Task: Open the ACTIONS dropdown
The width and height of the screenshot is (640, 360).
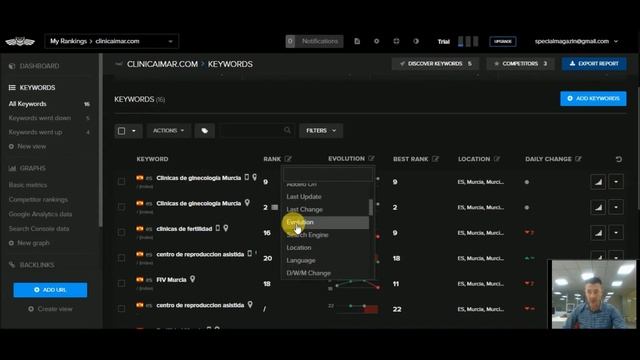Action: tap(168, 131)
